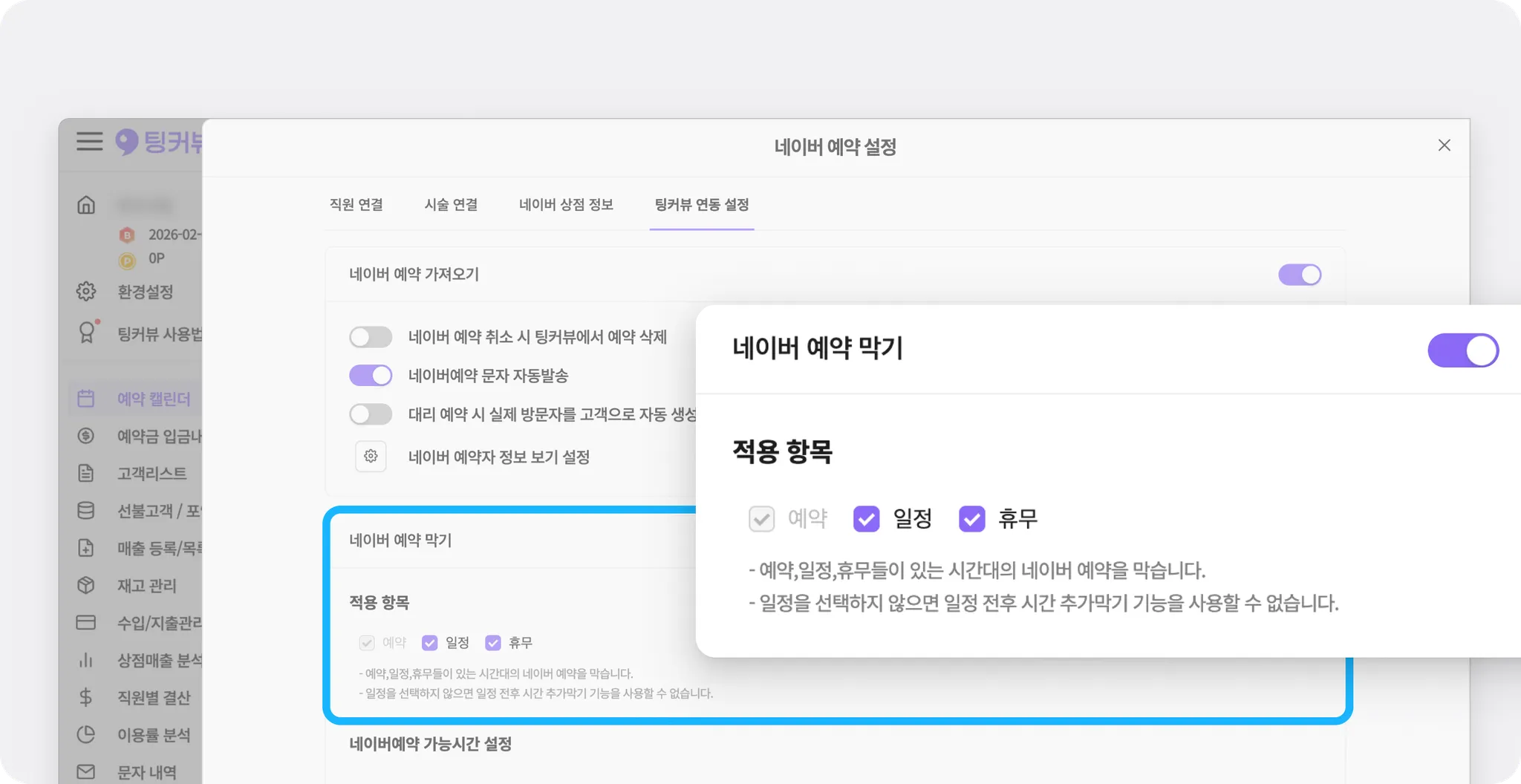The width and height of the screenshot is (1521, 784).
Task: Uncheck 일정 checkbox in the small blue-outlined section
Action: [429, 643]
